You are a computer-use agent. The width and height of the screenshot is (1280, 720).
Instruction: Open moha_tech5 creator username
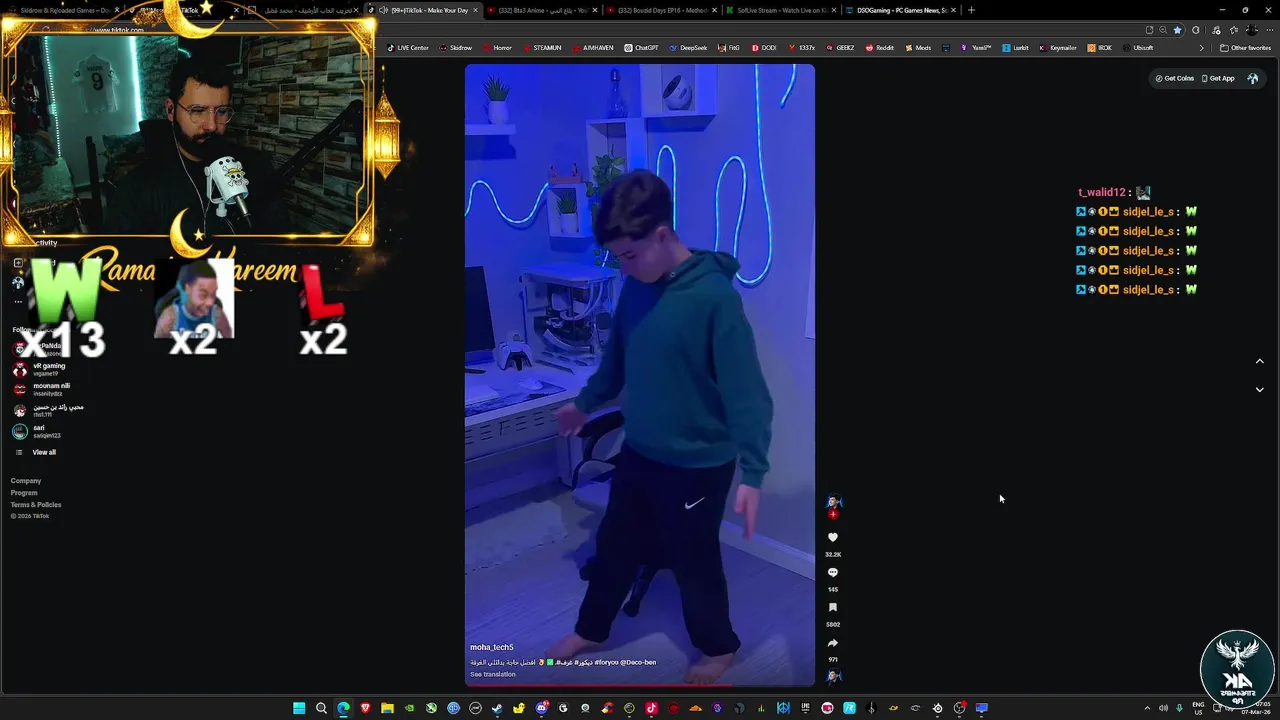pos(492,647)
